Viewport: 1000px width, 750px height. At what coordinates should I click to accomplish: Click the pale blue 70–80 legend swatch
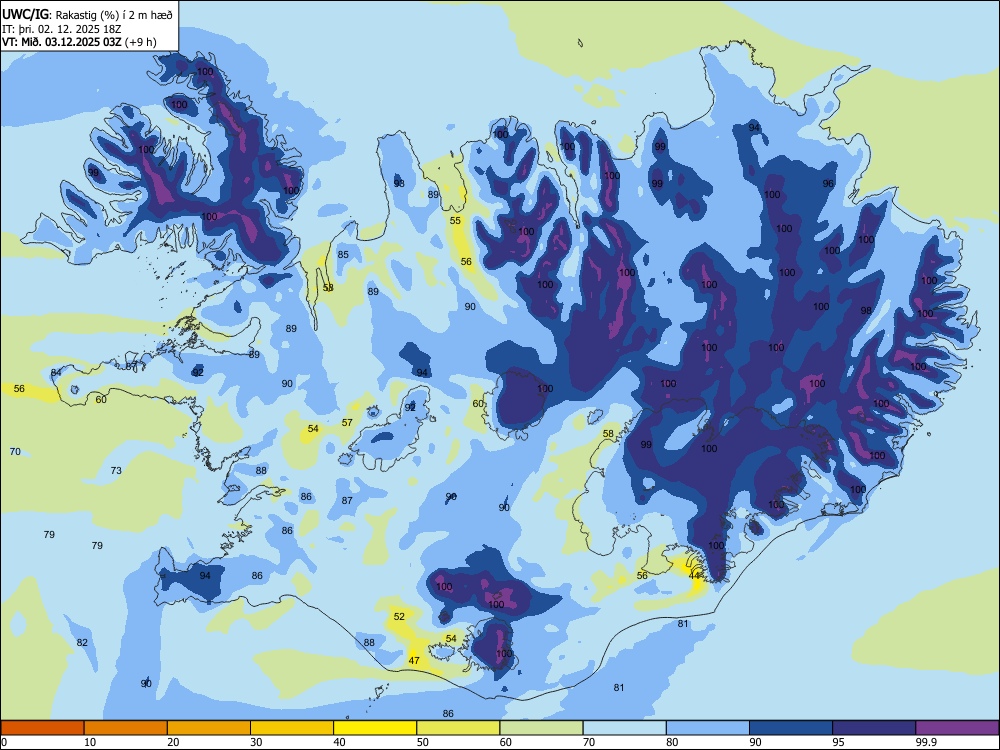624,728
